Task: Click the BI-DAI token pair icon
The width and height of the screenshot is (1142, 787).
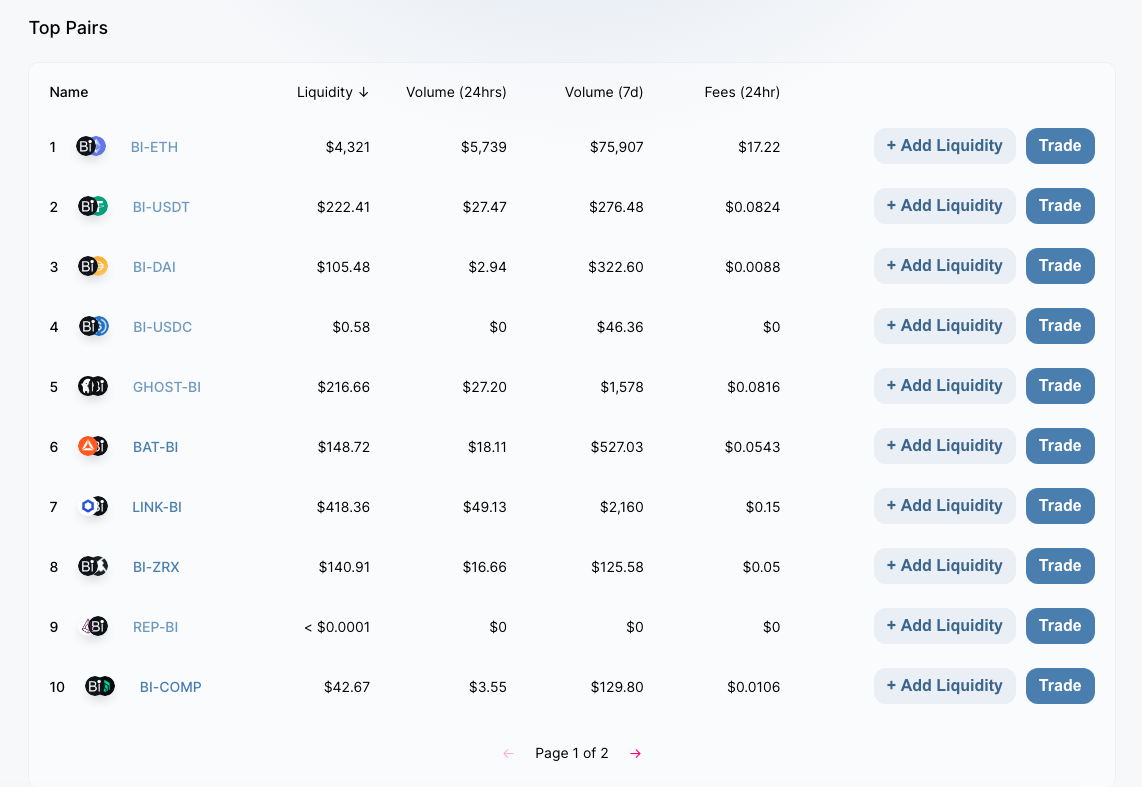Action: coord(92,266)
